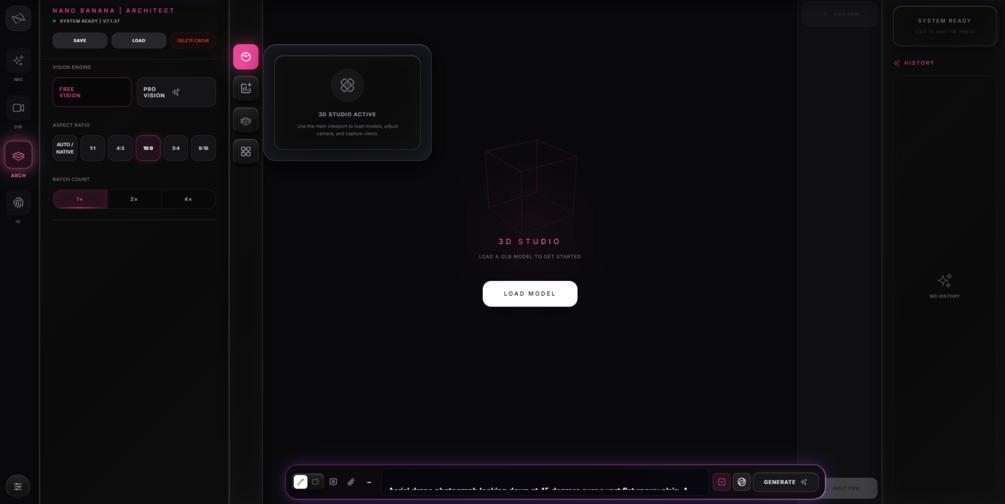Switch to DIR video camera mode
Viewport: 1005px width, 504px height.
(x=18, y=108)
